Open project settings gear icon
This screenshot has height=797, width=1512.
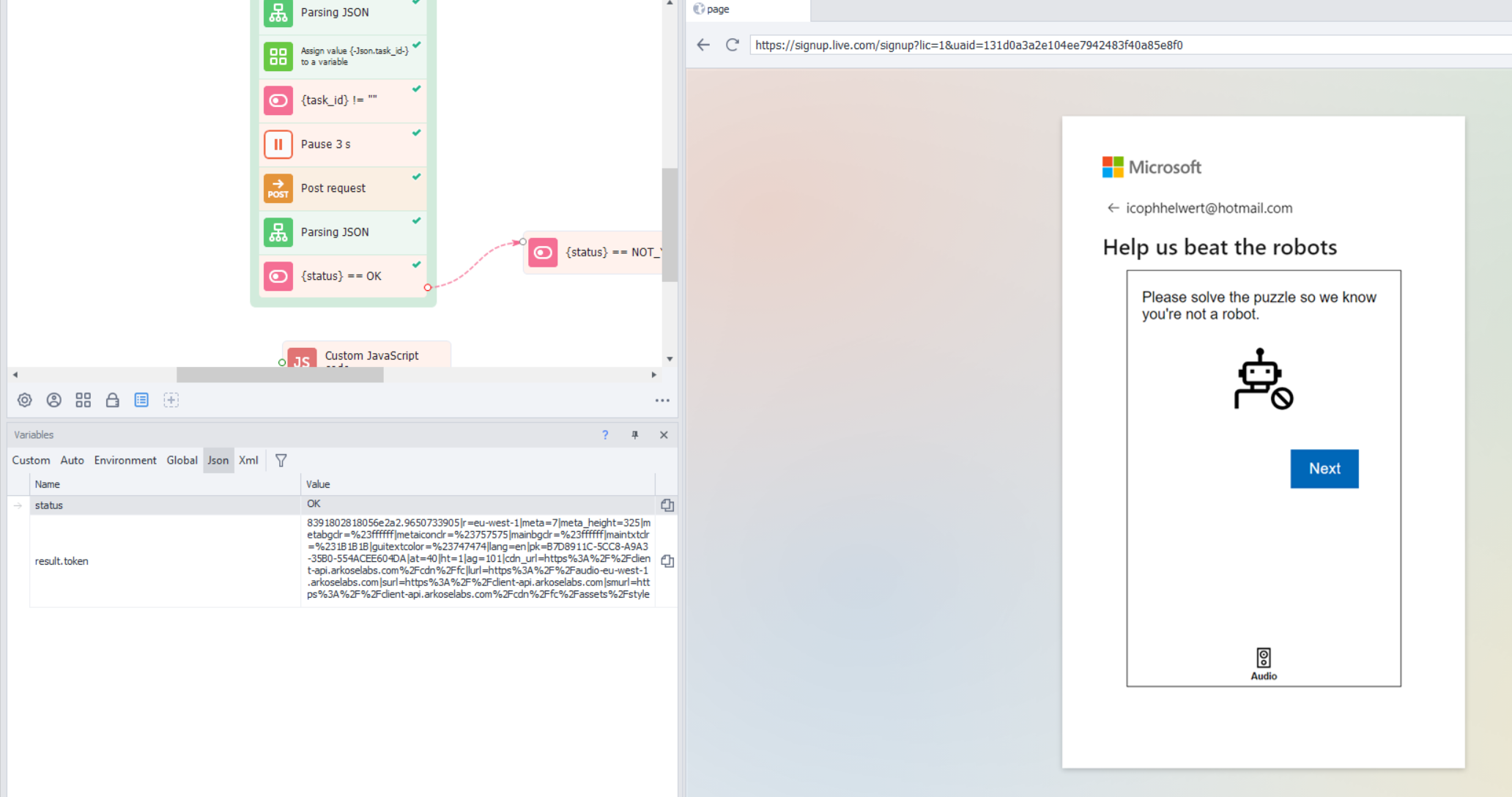(x=24, y=400)
